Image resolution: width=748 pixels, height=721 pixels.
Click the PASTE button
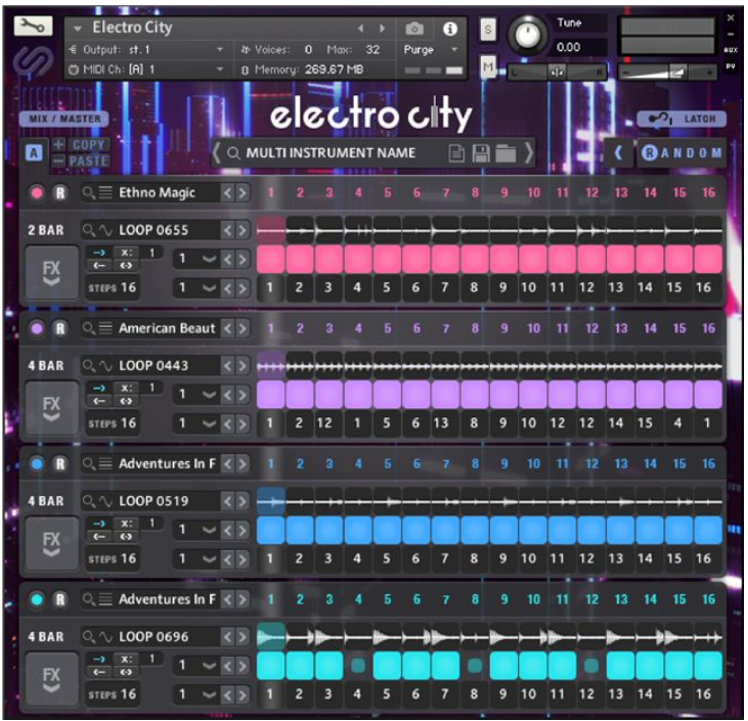[88, 161]
